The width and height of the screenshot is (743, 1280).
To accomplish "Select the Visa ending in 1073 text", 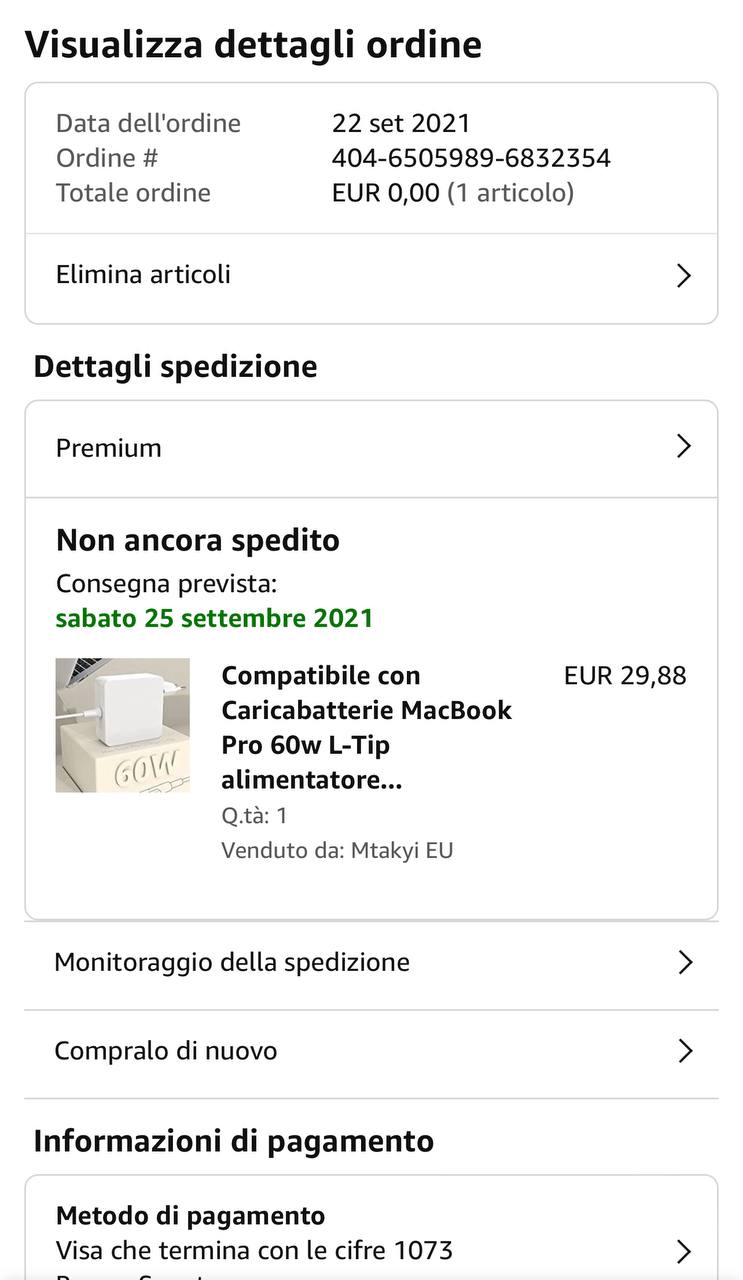I will coord(254,1250).
